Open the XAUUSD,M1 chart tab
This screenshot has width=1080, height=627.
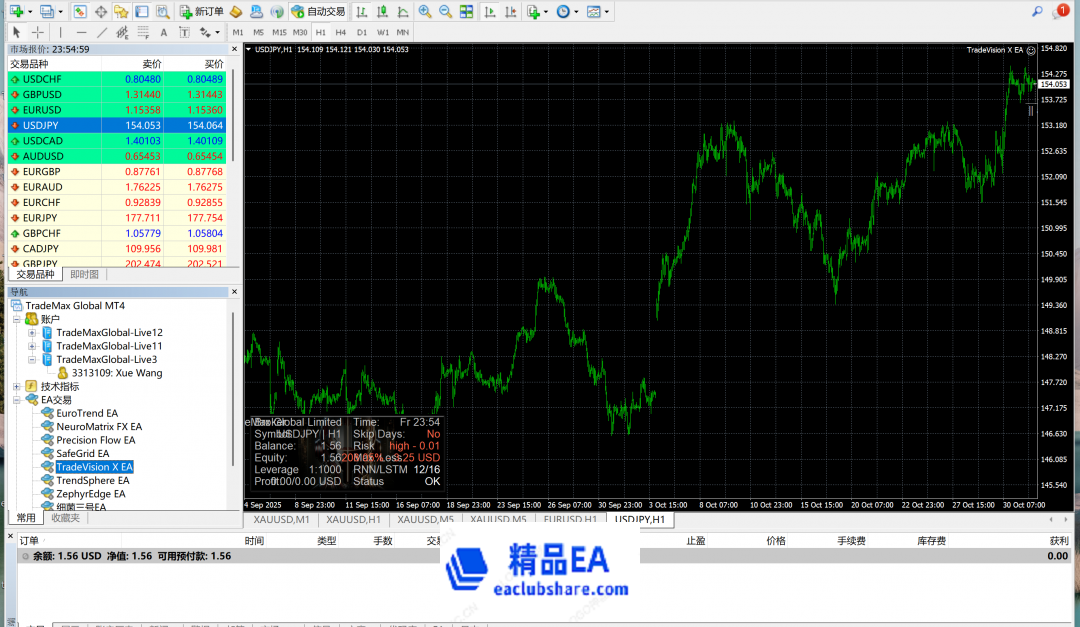point(281,520)
